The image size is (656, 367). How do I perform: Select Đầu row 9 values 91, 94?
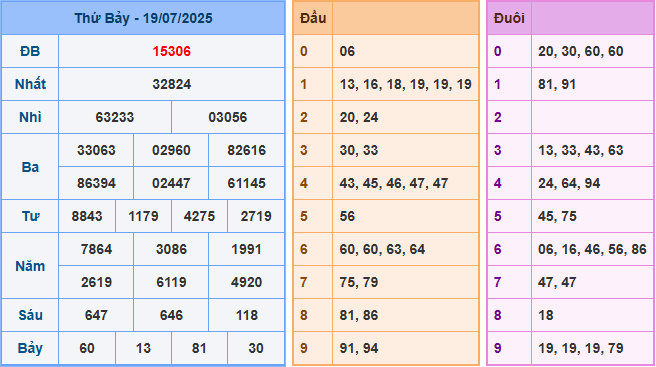[359, 348]
